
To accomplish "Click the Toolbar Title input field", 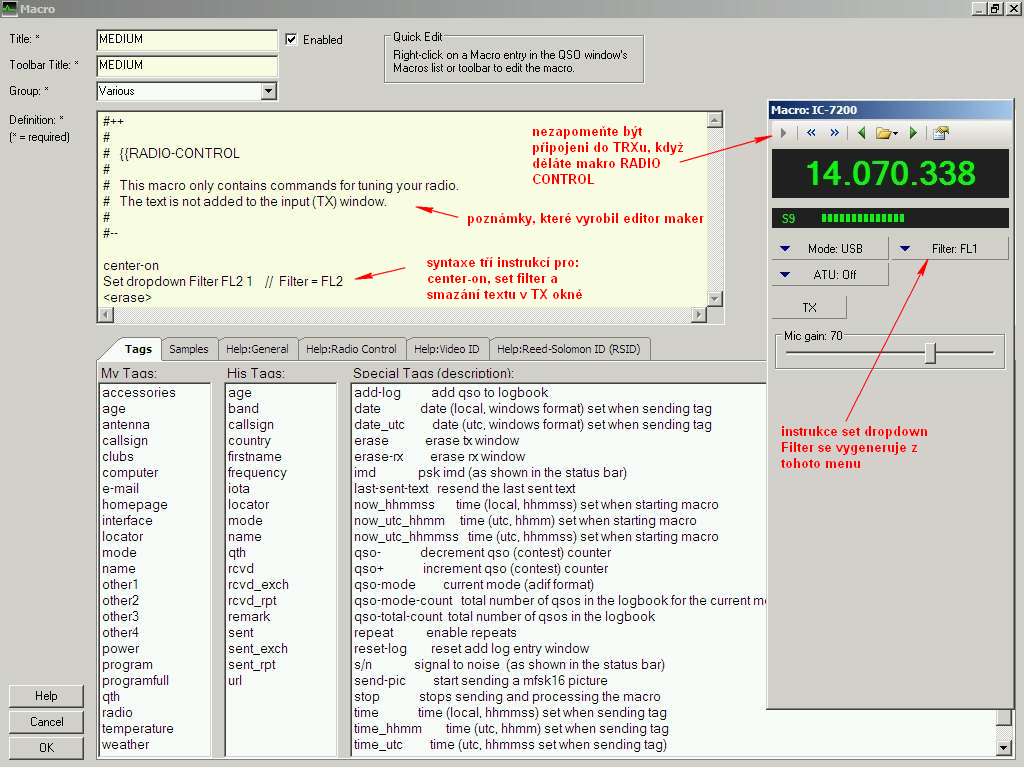I will 187,65.
